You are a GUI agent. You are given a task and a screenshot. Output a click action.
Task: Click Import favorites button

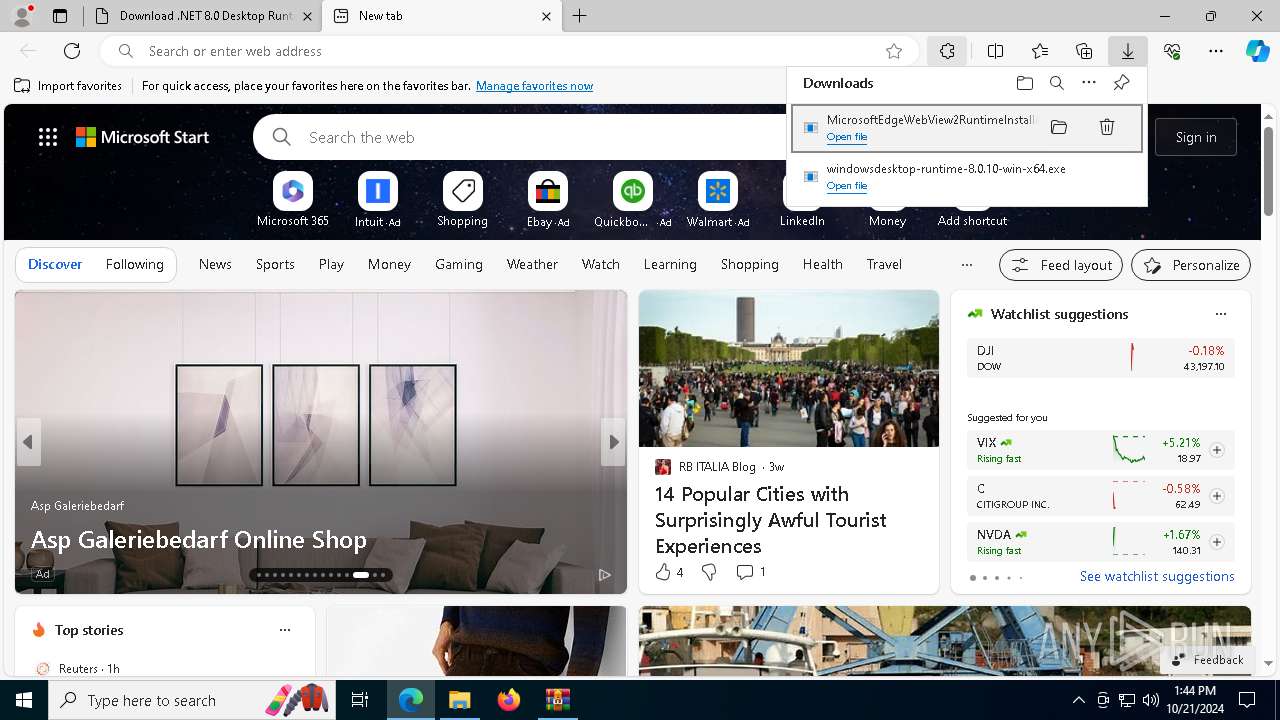(x=68, y=86)
